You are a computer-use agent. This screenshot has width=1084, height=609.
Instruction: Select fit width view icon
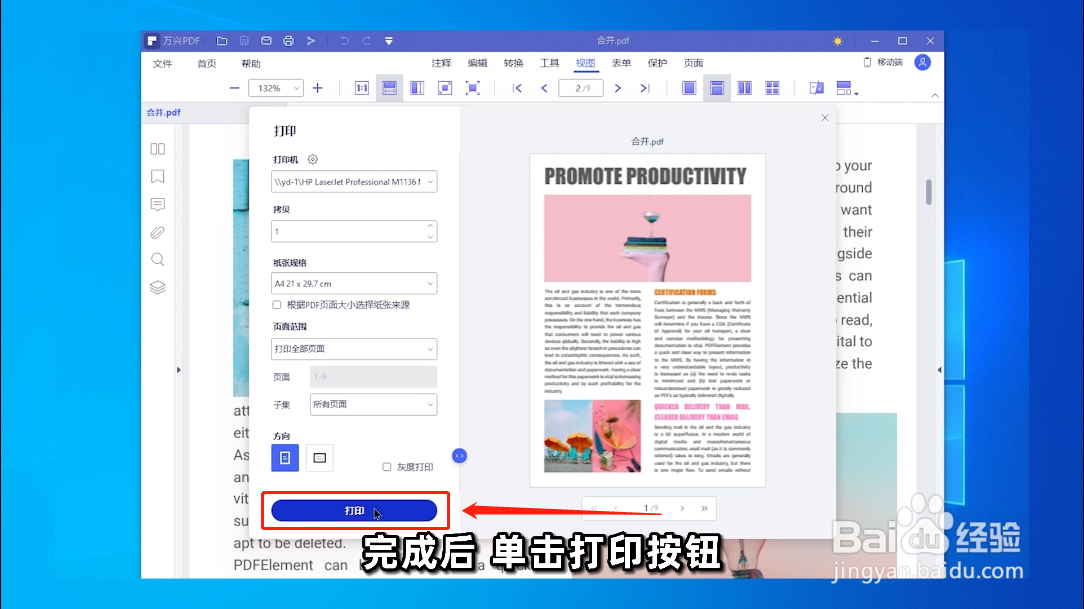[x=389, y=88]
